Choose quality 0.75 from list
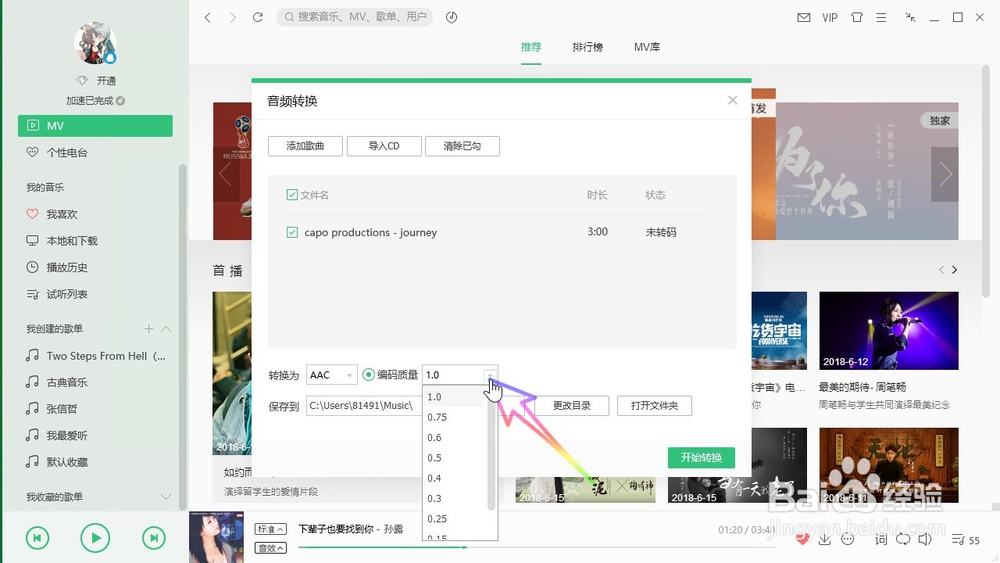The height and width of the screenshot is (563, 1000). (x=455, y=417)
